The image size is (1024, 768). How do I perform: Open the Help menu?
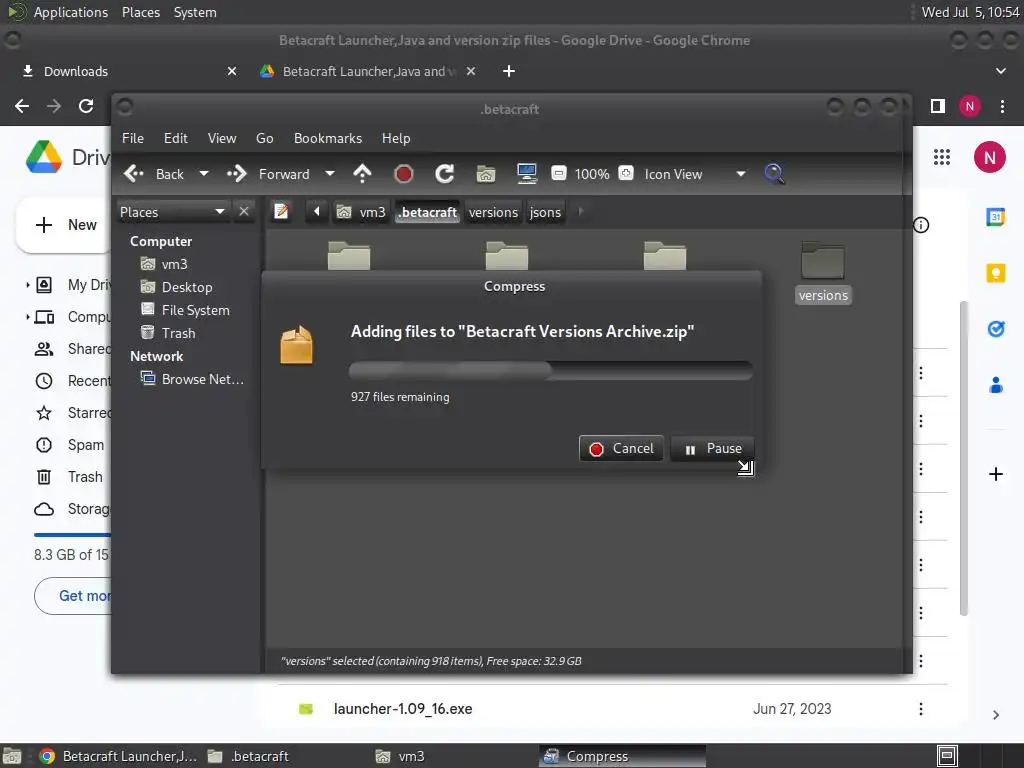[x=396, y=138]
